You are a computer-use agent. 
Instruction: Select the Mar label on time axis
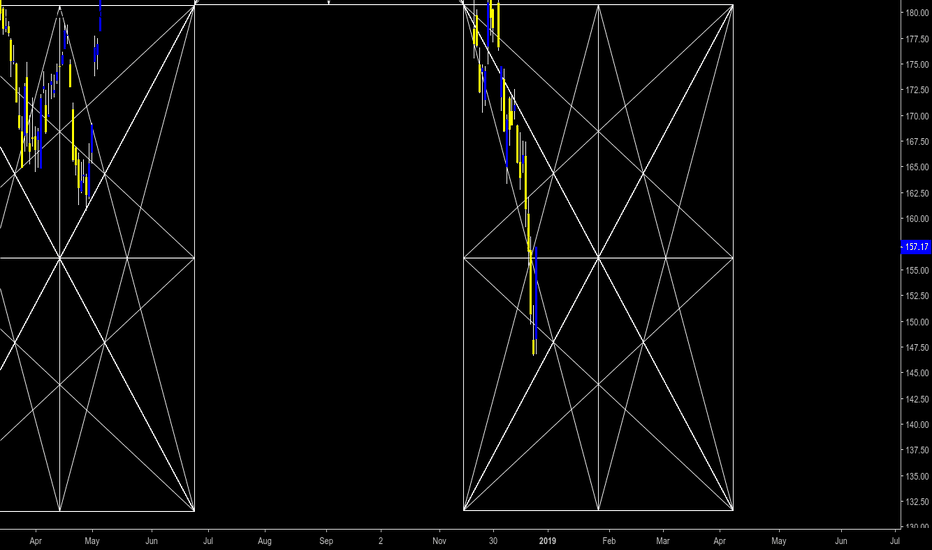tap(663, 541)
